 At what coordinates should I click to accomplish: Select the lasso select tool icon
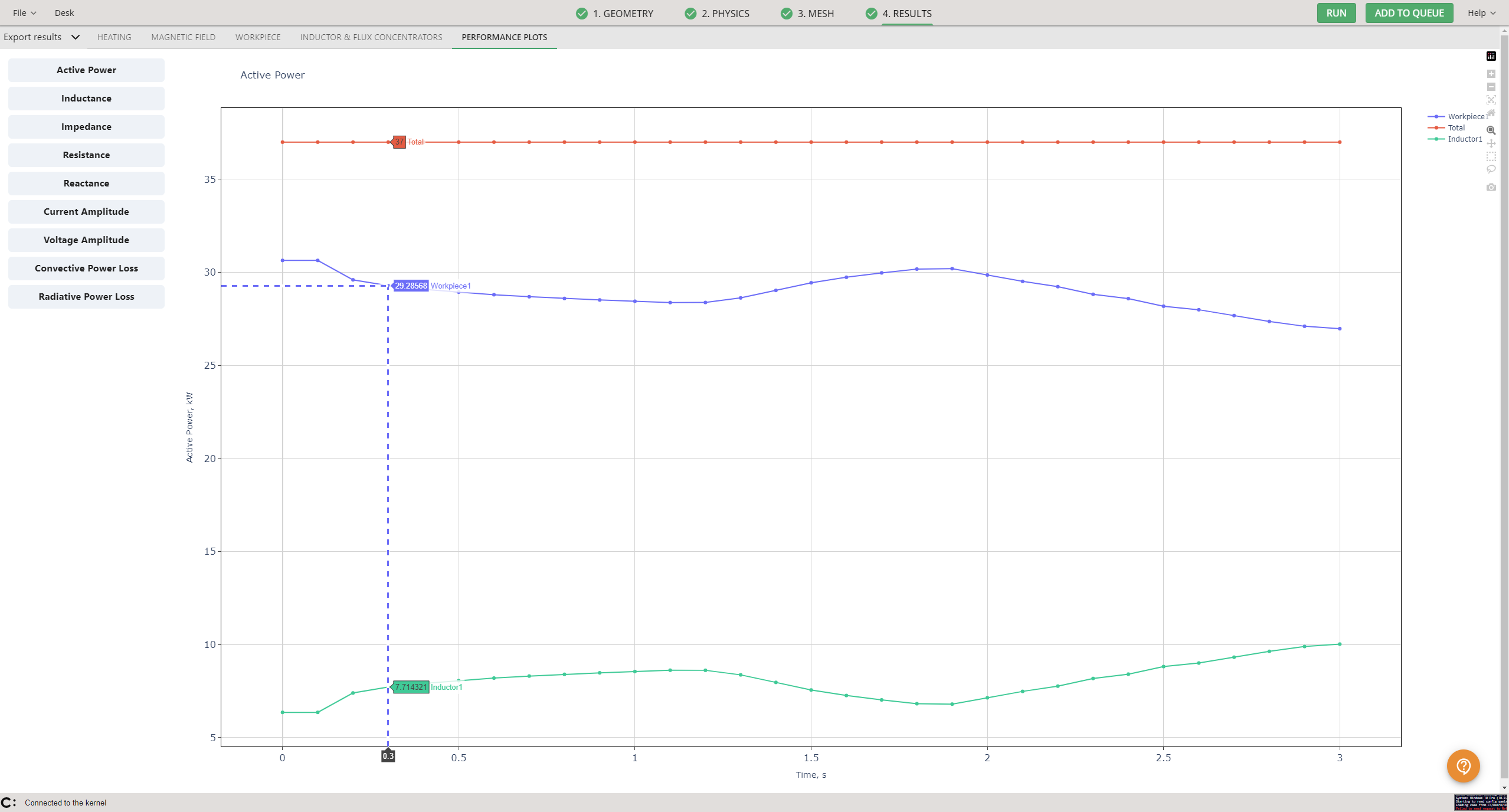click(x=1491, y=169)
